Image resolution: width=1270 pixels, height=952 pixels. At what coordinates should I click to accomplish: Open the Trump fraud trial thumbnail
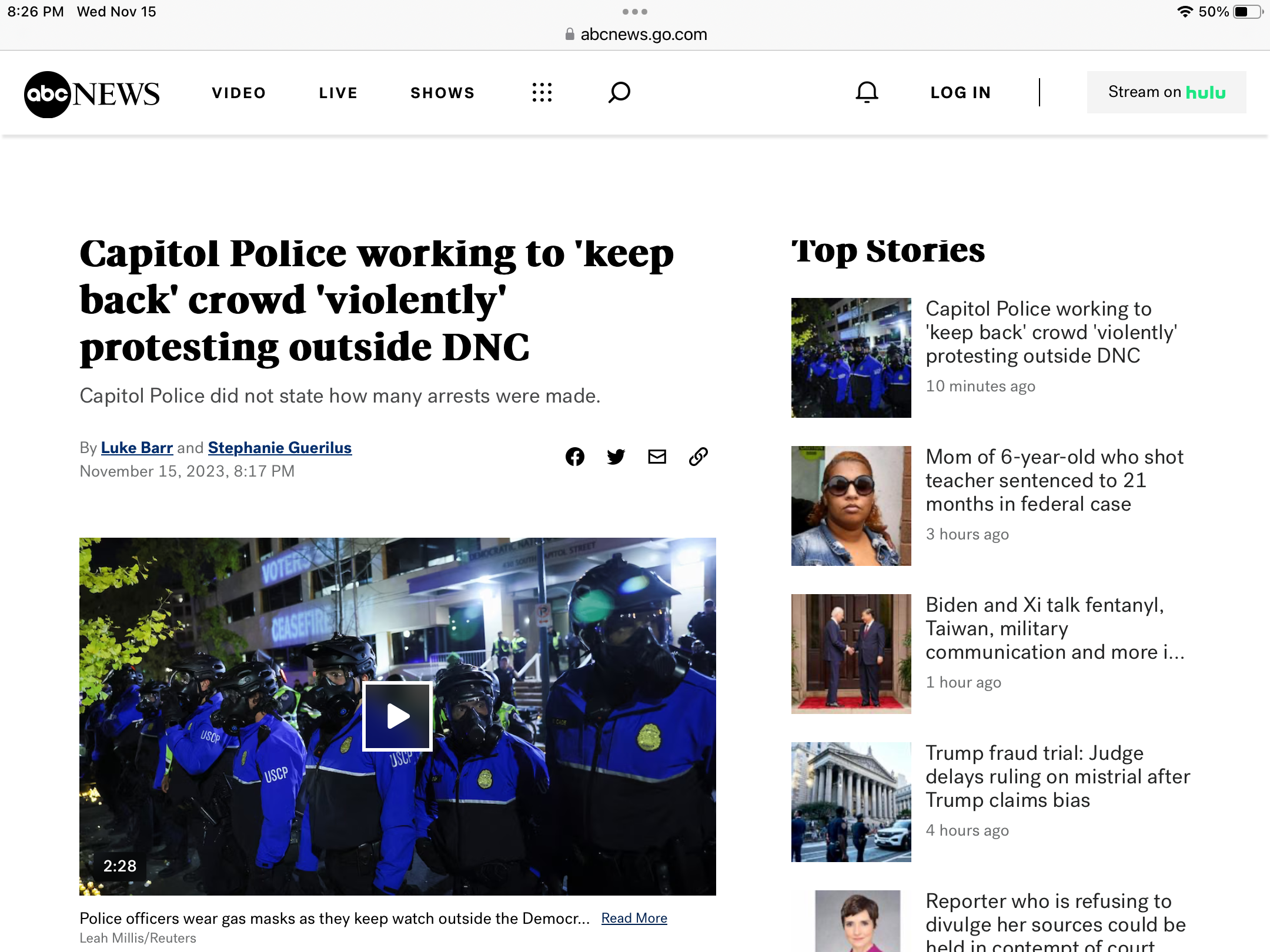click(x=851, y=802)
